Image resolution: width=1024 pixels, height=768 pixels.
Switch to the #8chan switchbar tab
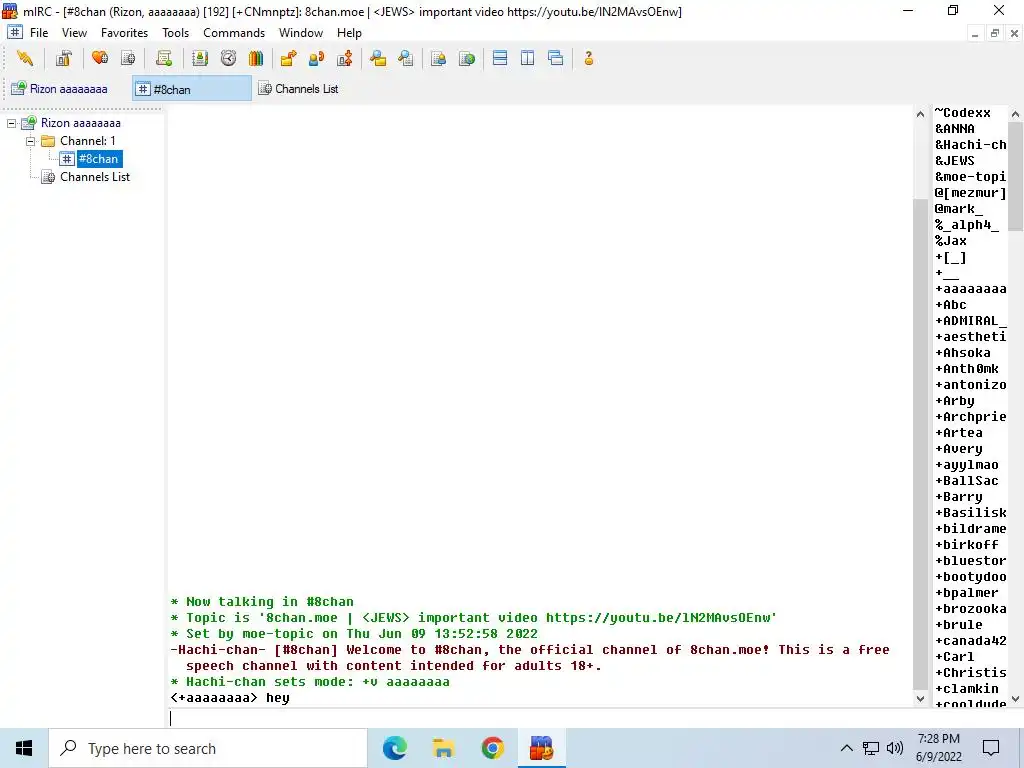[x=192, y=88]
